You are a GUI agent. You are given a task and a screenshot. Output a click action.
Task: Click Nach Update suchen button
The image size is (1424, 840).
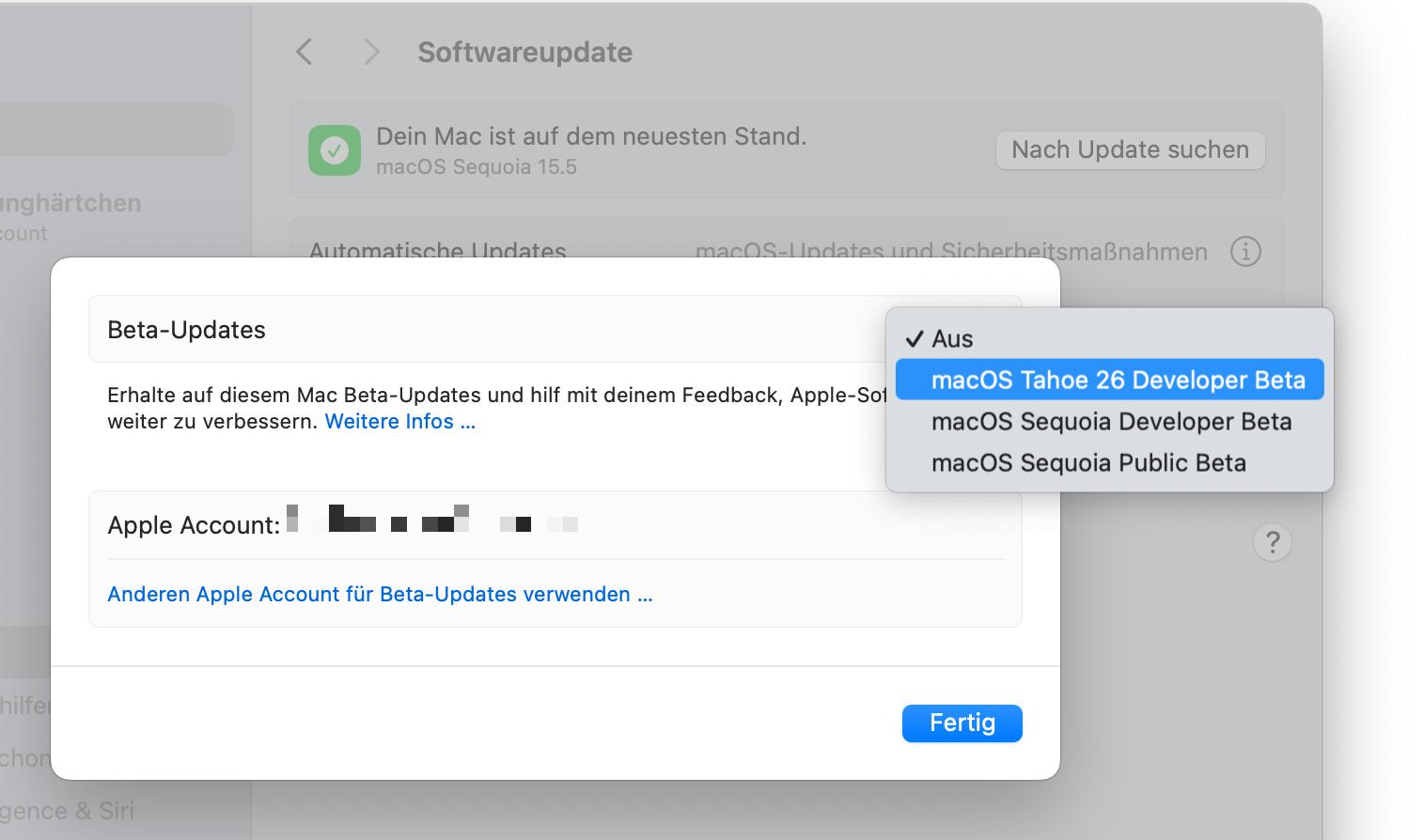(x=1130, y=150)
